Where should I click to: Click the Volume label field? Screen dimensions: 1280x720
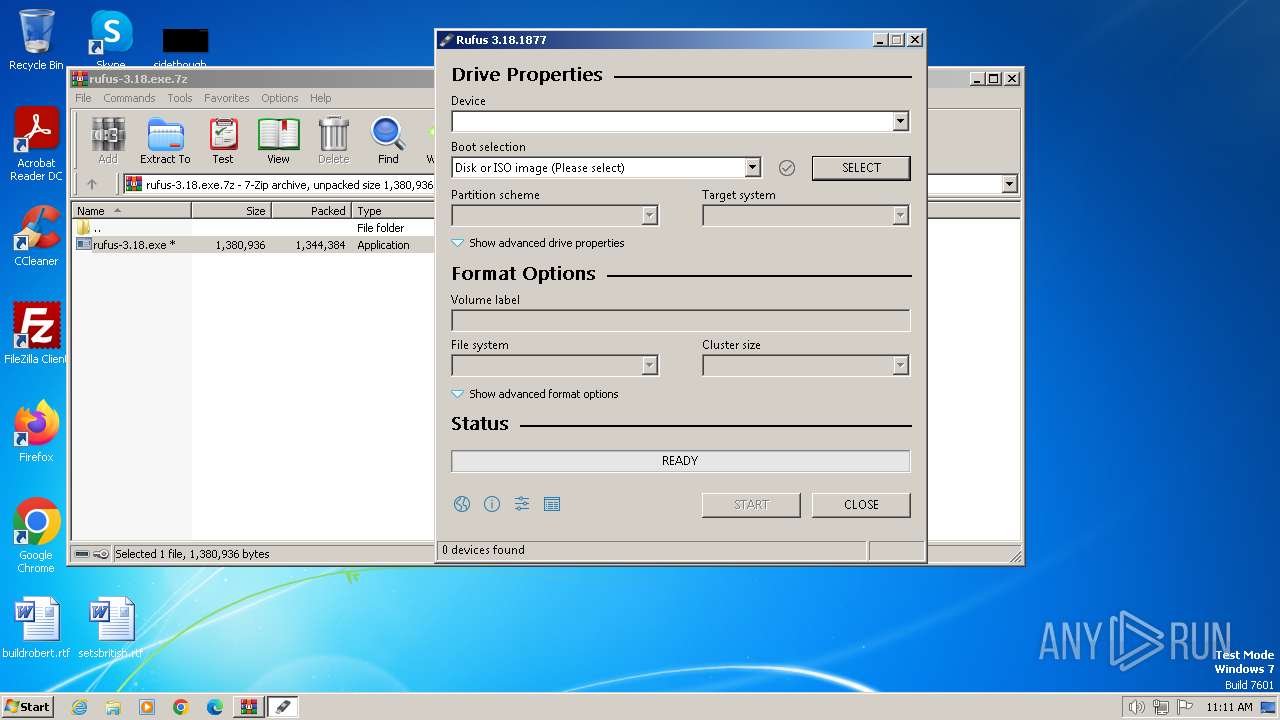point(680,320)
